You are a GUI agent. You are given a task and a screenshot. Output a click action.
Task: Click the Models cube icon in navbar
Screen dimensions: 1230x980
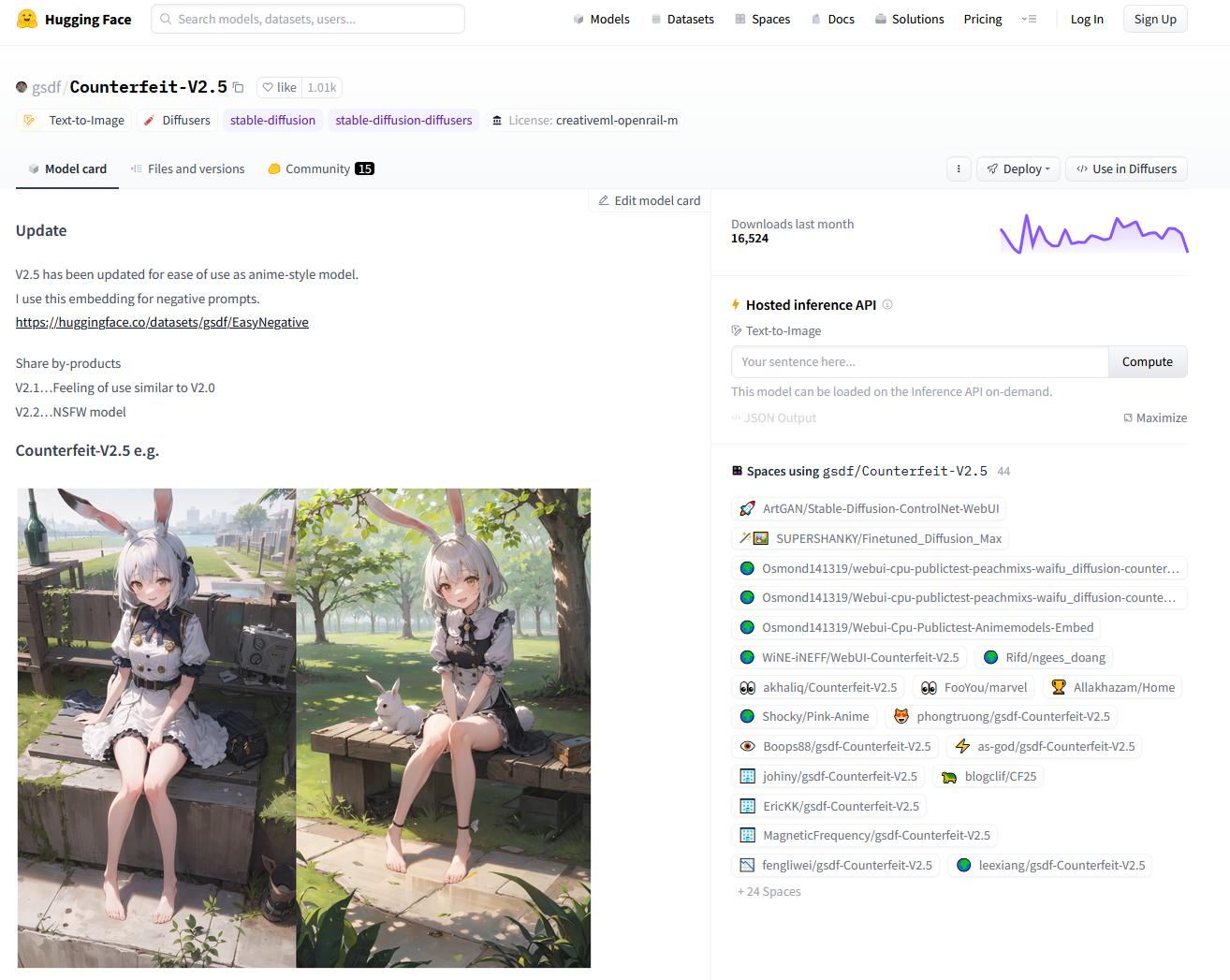click(x=578, y=19)
